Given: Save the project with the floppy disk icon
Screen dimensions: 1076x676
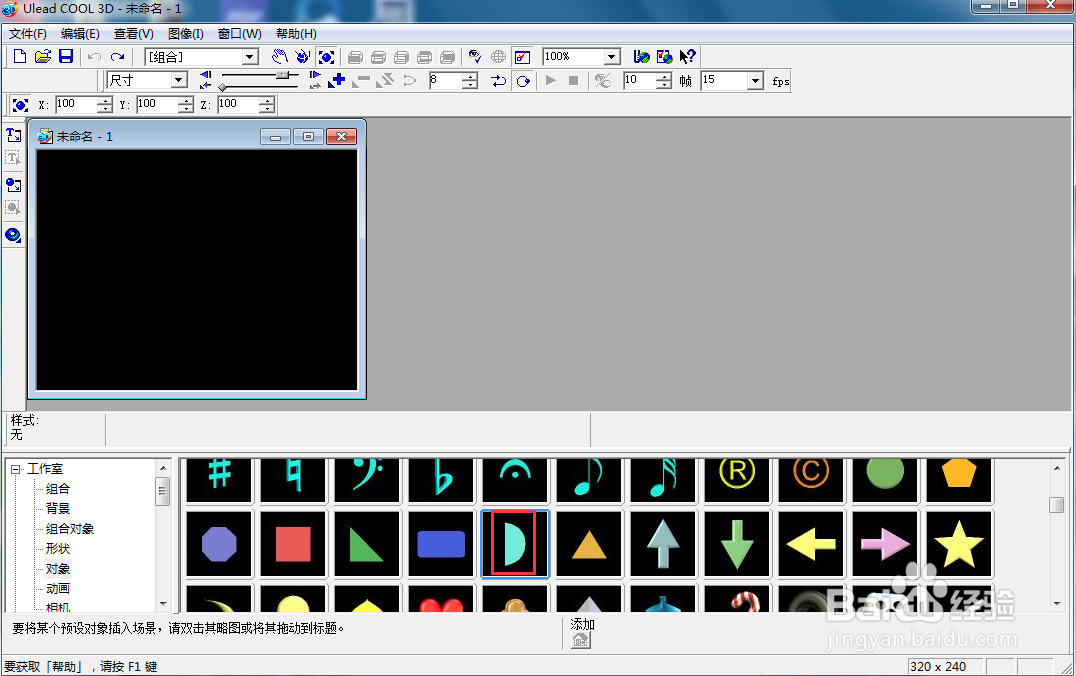Looking at the screenshot, I should [x=66, y=57].
